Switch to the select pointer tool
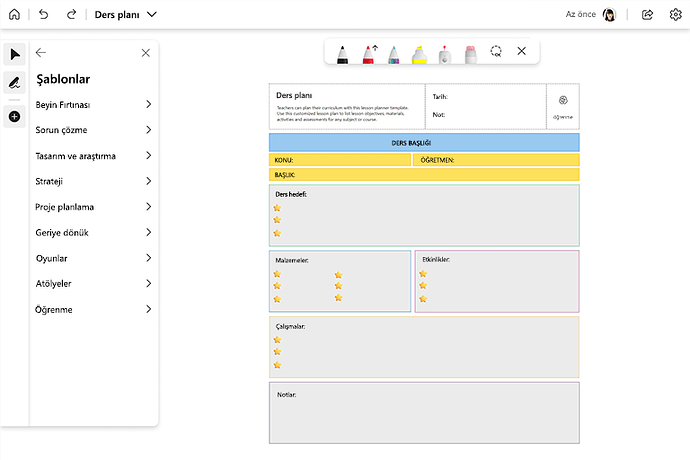This screenshot has width=690, height=460. (x=15, y=54)
